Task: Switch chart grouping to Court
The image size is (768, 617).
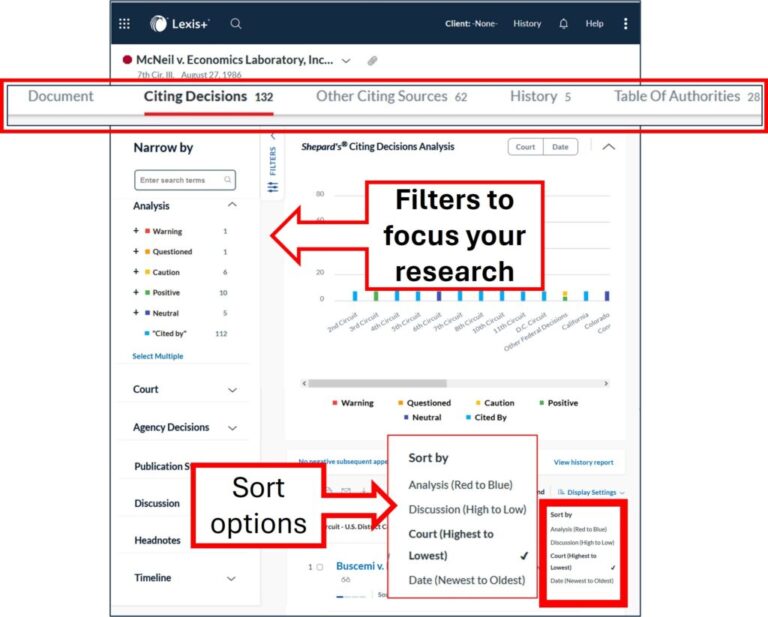Action: click(525, 147)
